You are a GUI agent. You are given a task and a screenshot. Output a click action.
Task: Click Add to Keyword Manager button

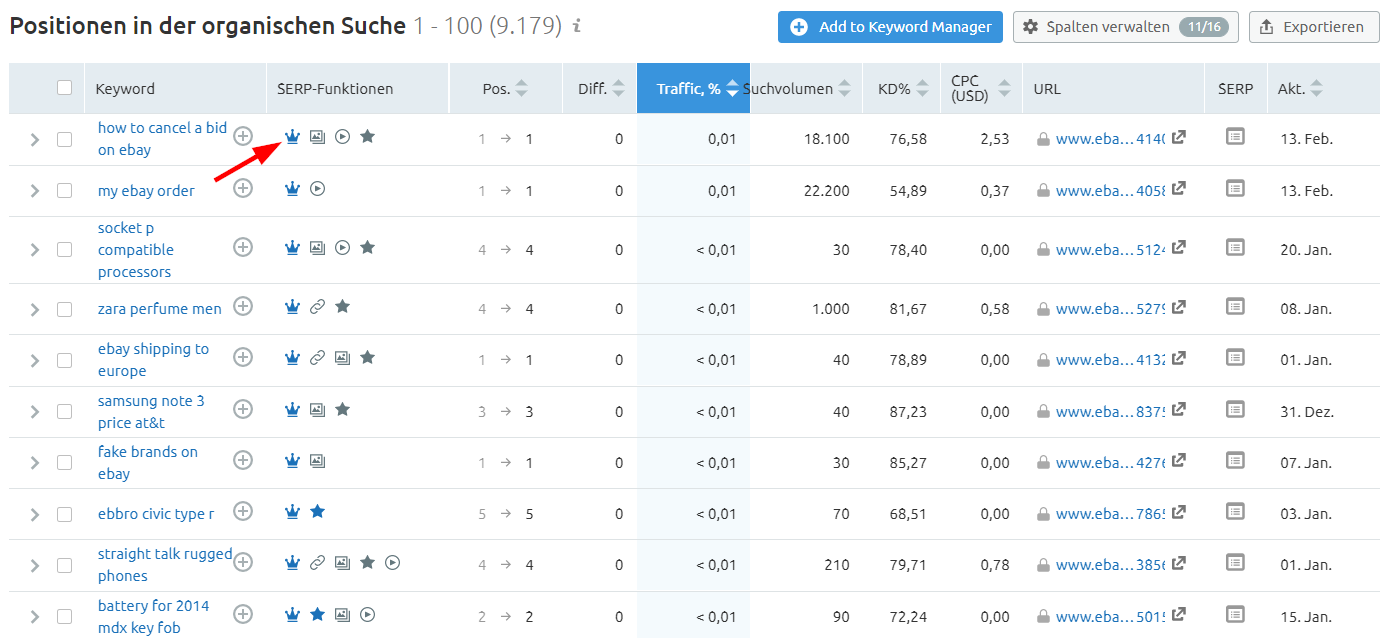point(890,27)
